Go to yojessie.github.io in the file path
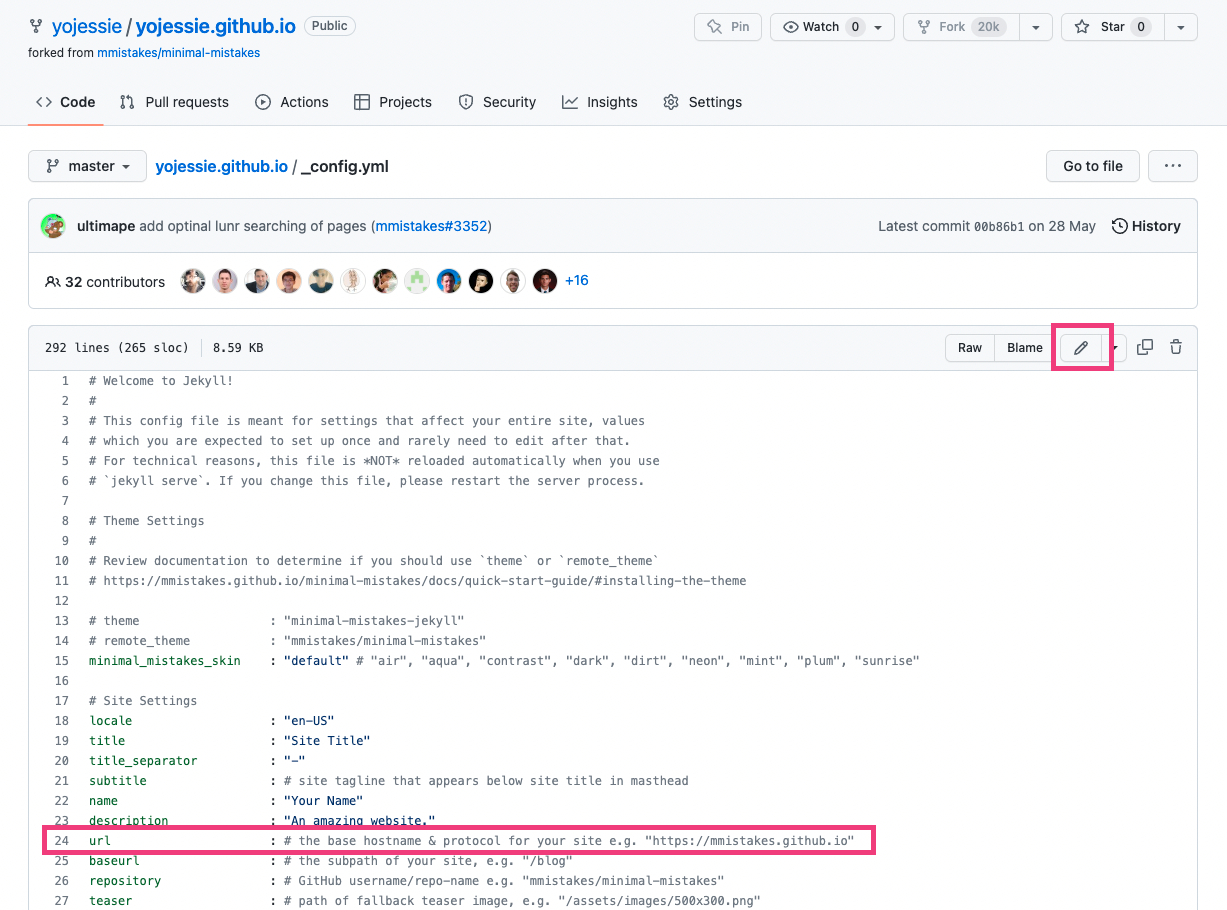Screen dimensions: 1227x910 click(x=221, y=166)
